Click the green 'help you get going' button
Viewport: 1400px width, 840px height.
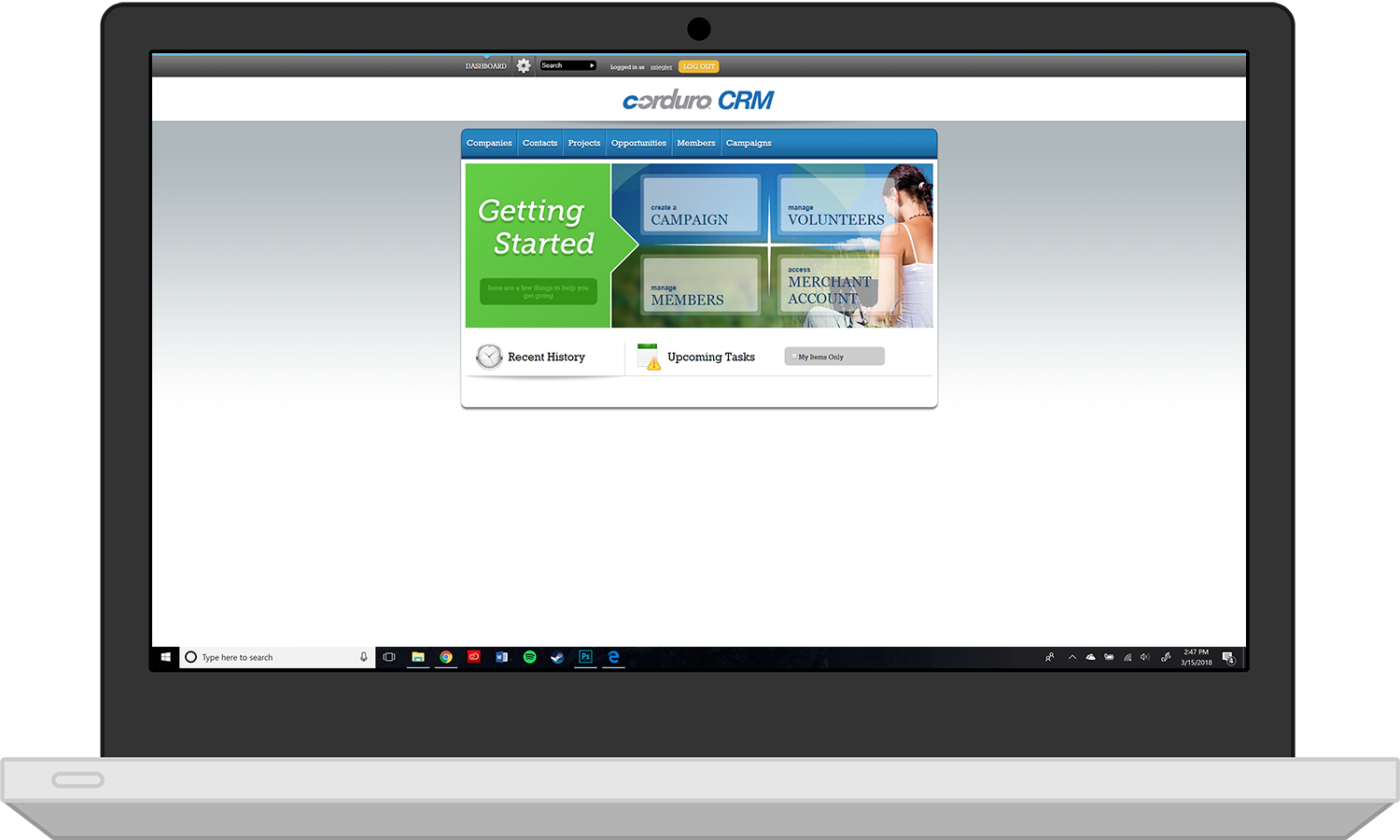[x=539, y=291]
